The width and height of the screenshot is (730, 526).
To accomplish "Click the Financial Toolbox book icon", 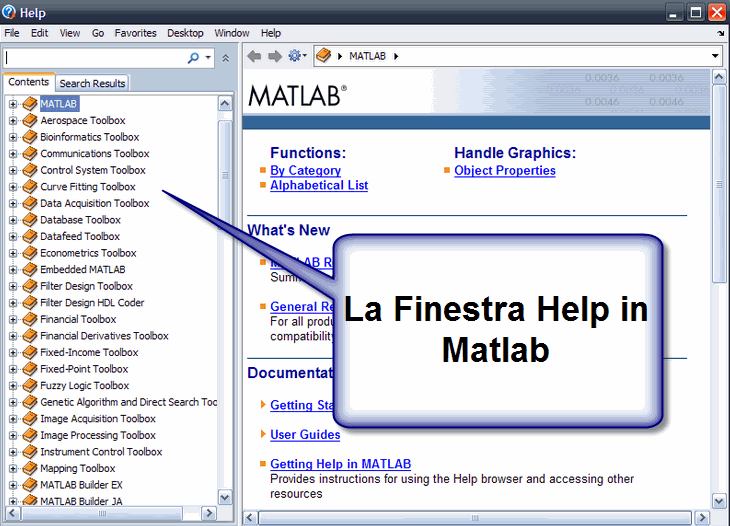I will click(x=30, y=319).
